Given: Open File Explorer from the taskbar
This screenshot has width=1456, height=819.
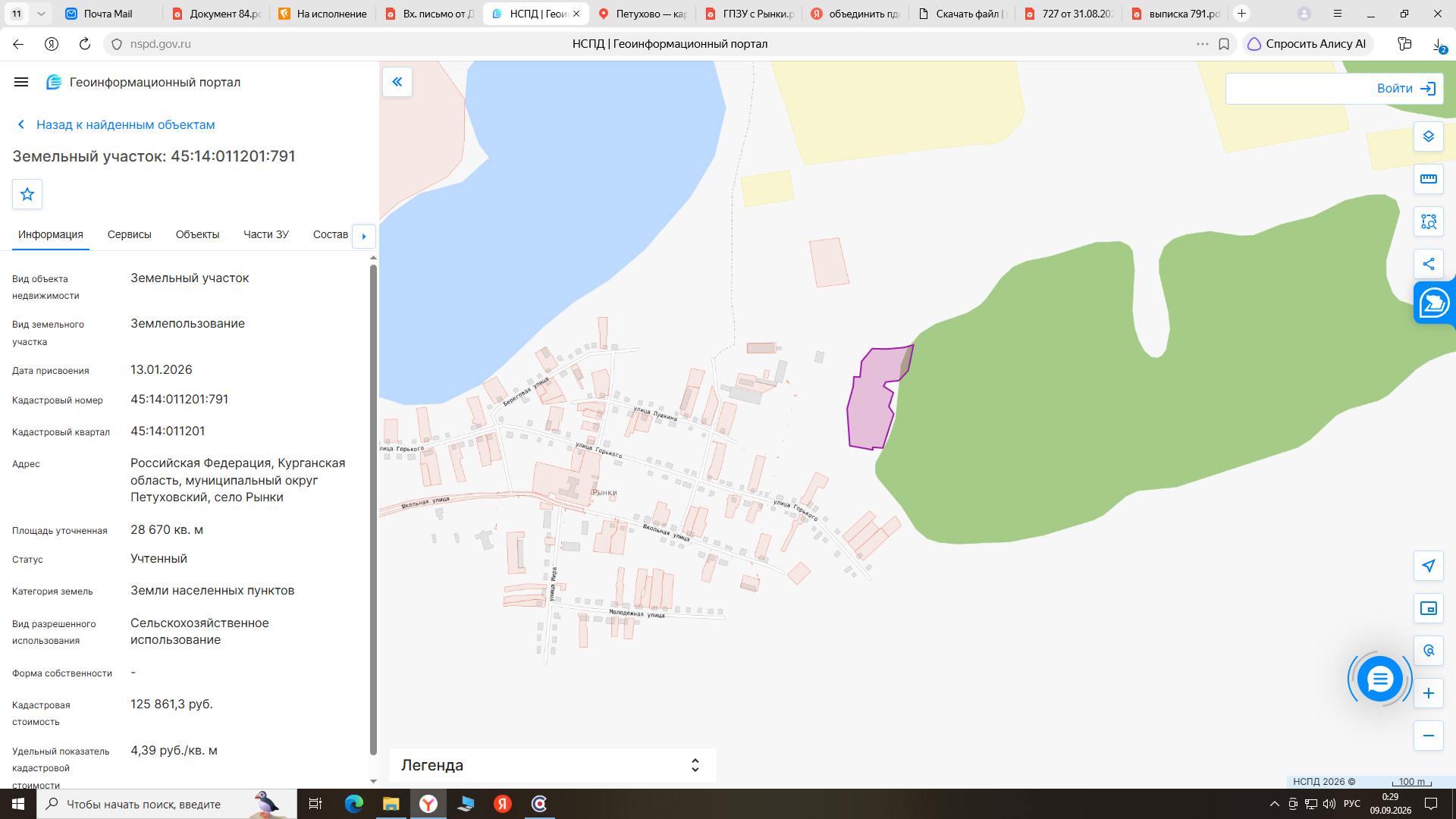Looking at the screenshot, I should [391, 804].
